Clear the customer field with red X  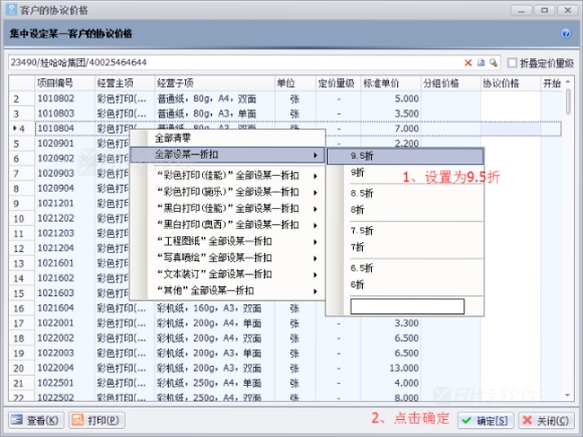tap(468, 63)
